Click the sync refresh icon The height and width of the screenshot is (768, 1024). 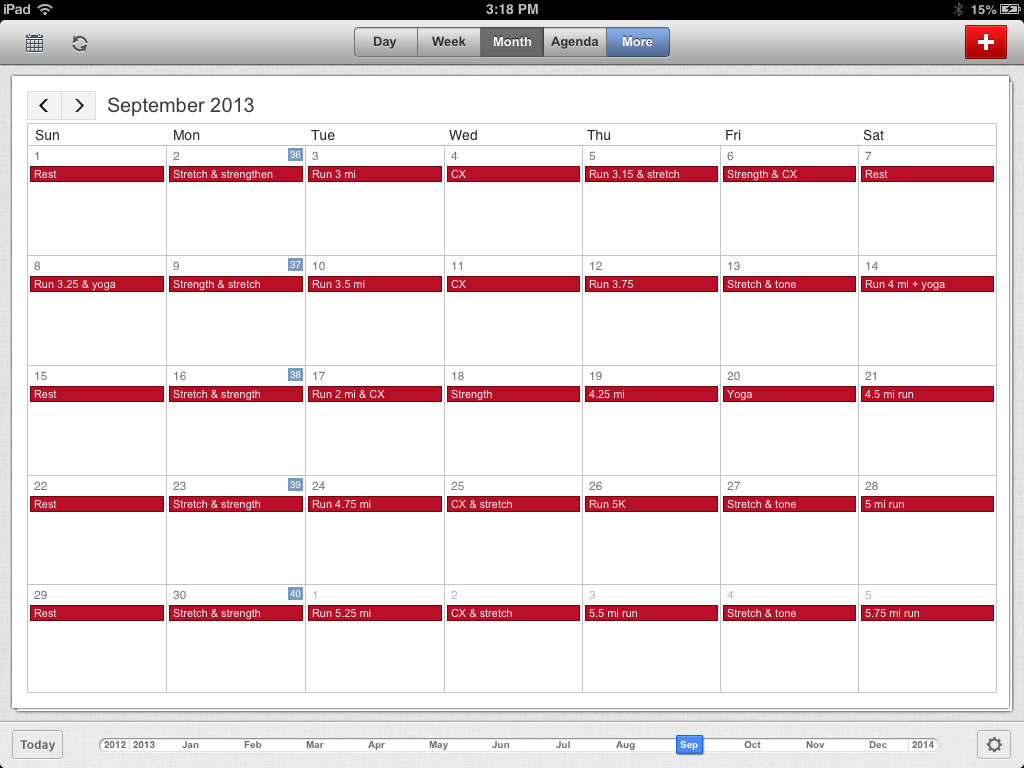point(80,43)
